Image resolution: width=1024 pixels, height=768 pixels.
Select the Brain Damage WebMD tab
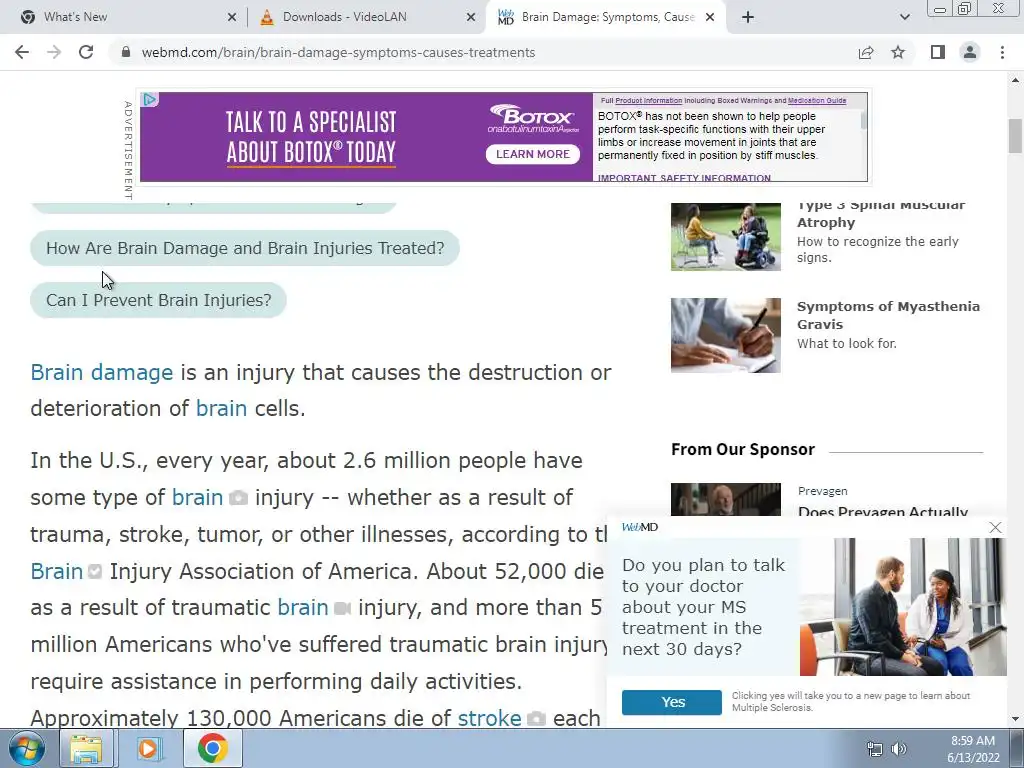pos(607,17)
